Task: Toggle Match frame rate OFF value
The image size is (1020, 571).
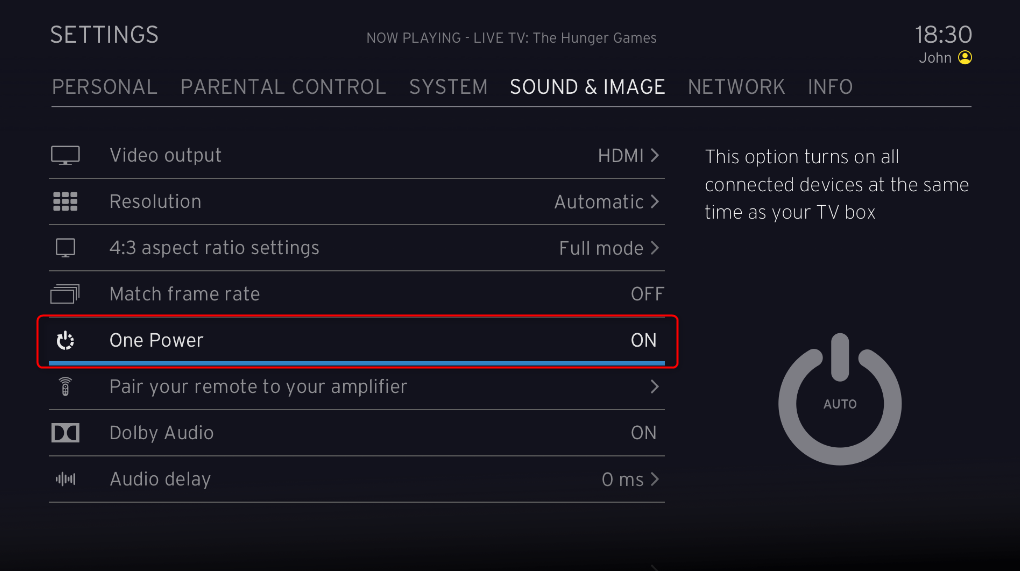Action: pos(646,294)
